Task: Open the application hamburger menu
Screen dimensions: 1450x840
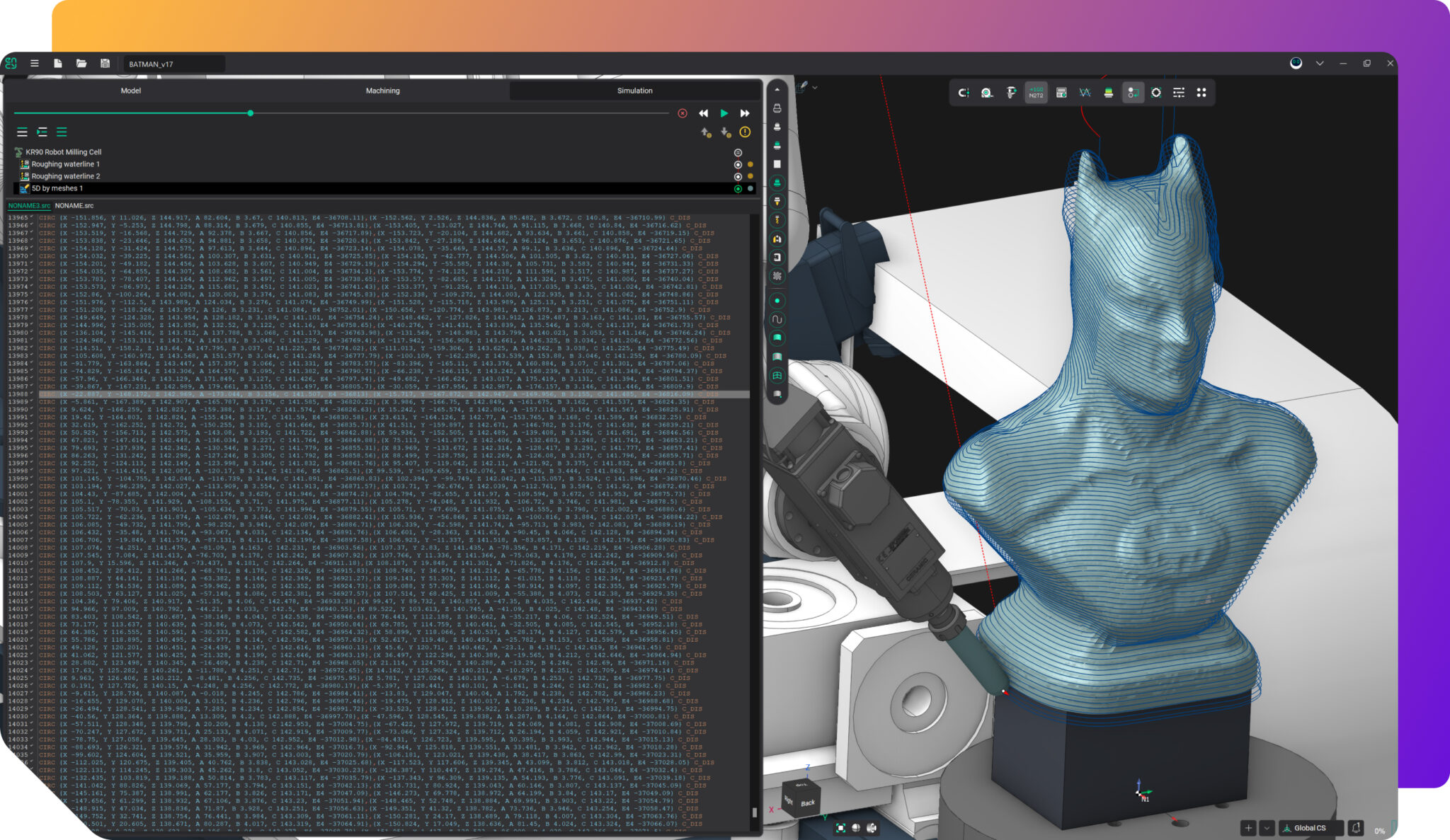Action: (x=34, y=63)
